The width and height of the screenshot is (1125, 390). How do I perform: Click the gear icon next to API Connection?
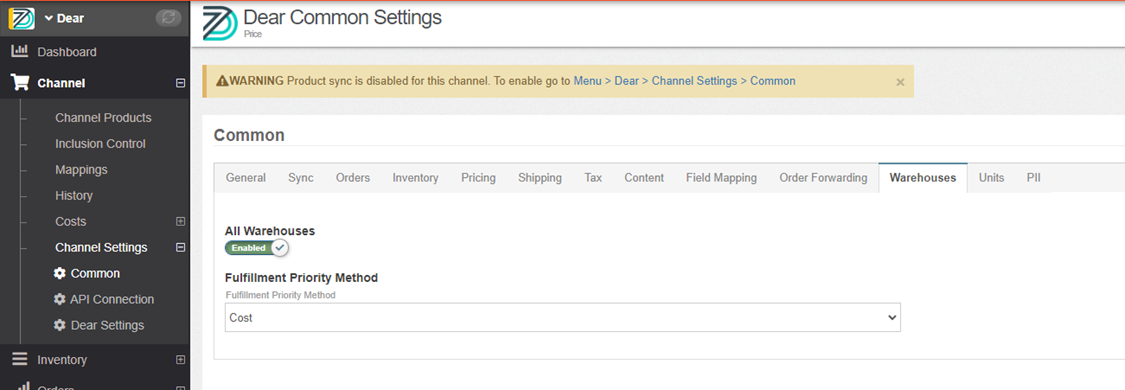pyautogui.click(x=60, y=300)
